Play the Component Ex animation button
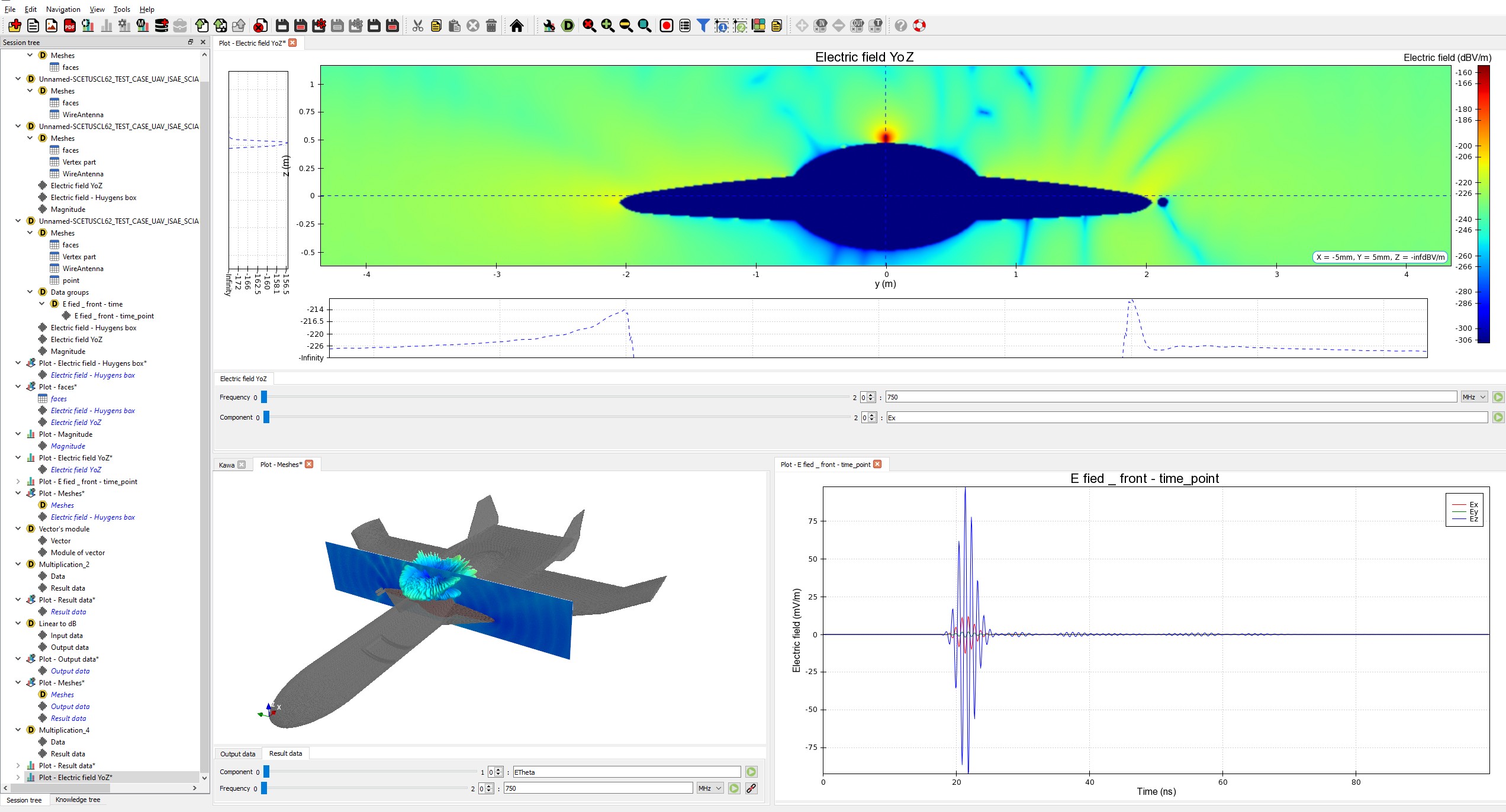 click(1498, 418)
